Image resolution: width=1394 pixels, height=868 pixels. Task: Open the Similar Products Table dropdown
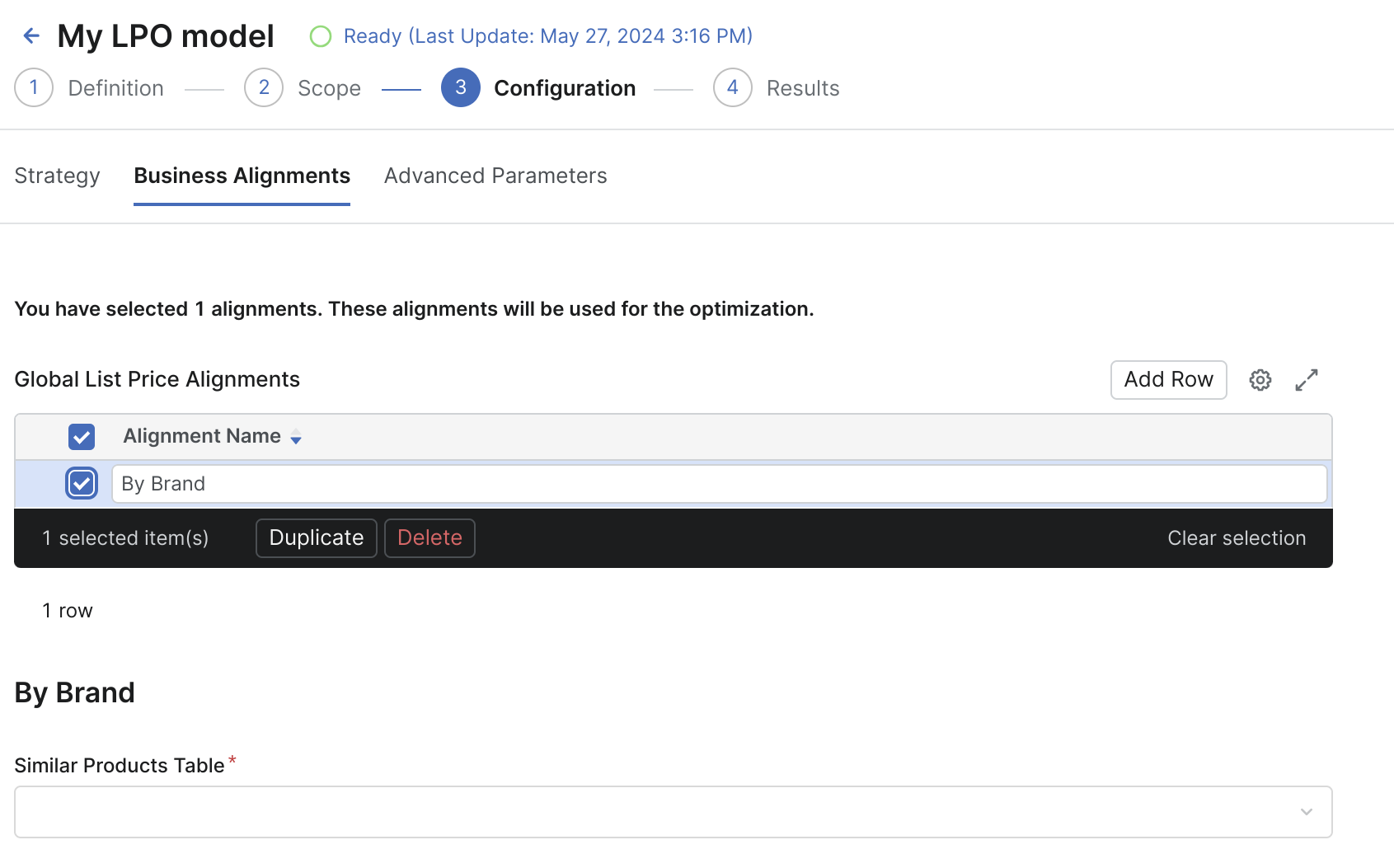[x=659, y=812]
